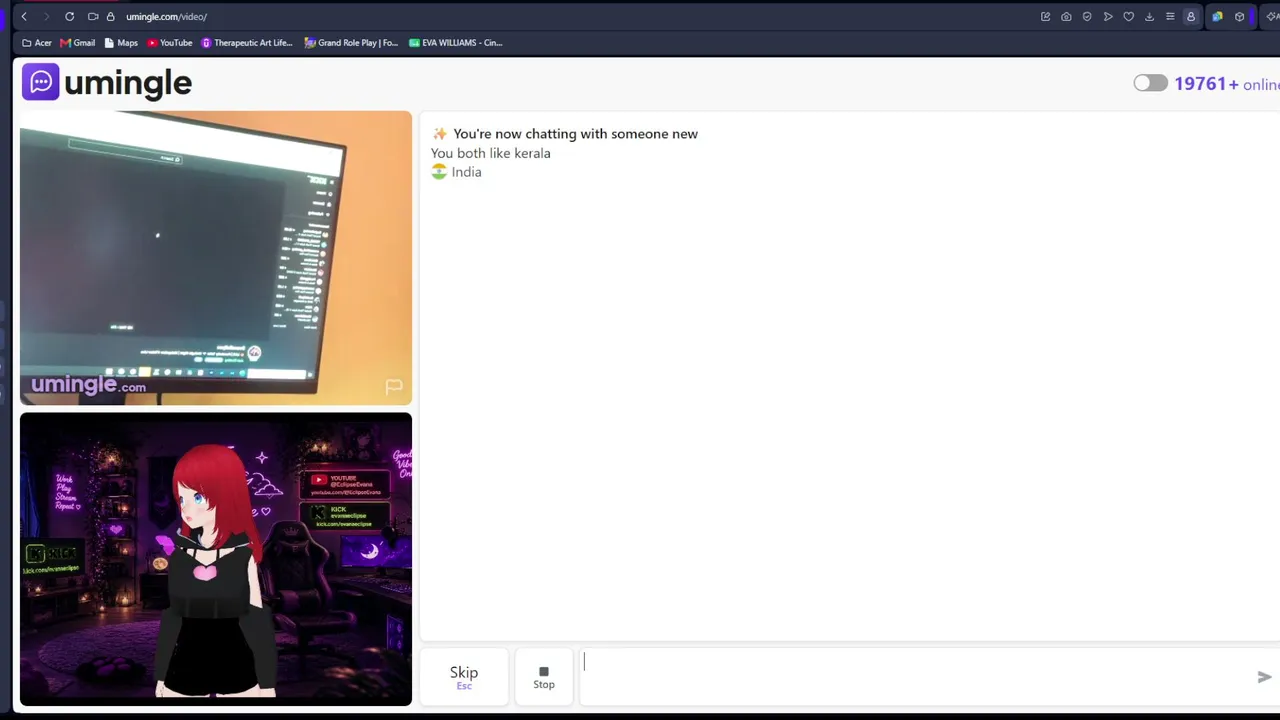The height and width of the screenshot is (720, 1280).
Task: Open the Grand Role Play bookmark
Action: (x=351, y=43)
